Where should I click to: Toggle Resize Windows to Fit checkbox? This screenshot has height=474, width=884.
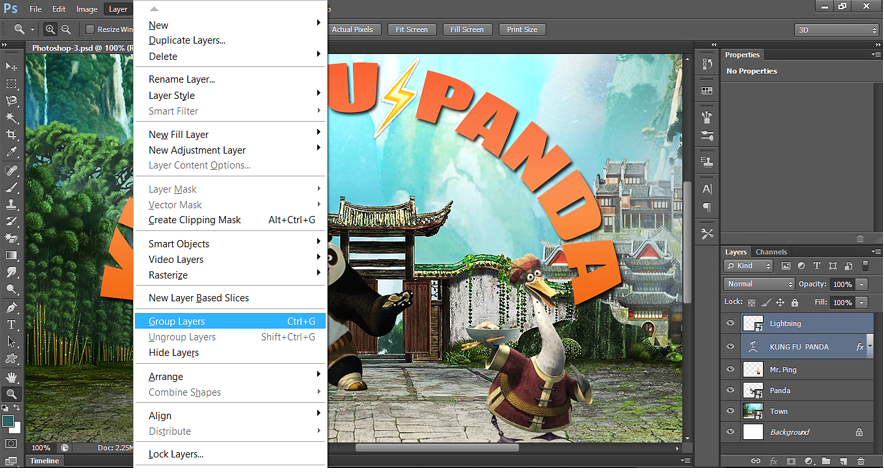(90, 29)
